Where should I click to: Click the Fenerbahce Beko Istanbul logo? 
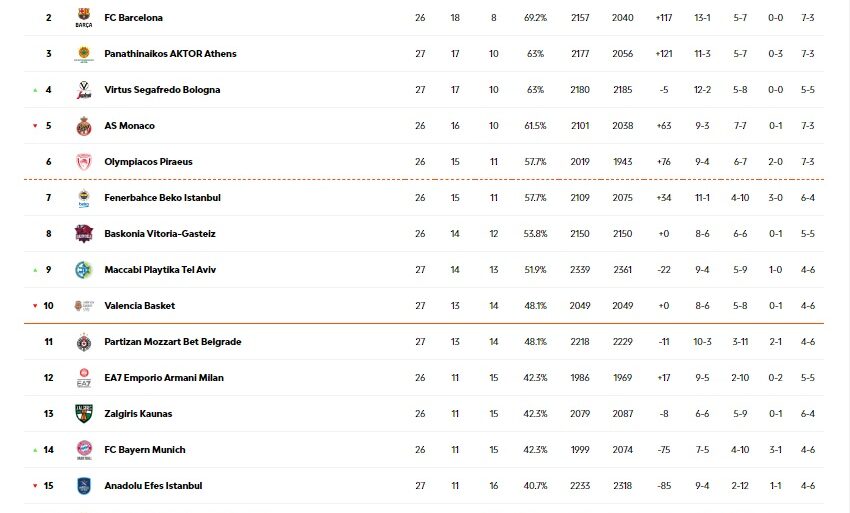(84, 198)
